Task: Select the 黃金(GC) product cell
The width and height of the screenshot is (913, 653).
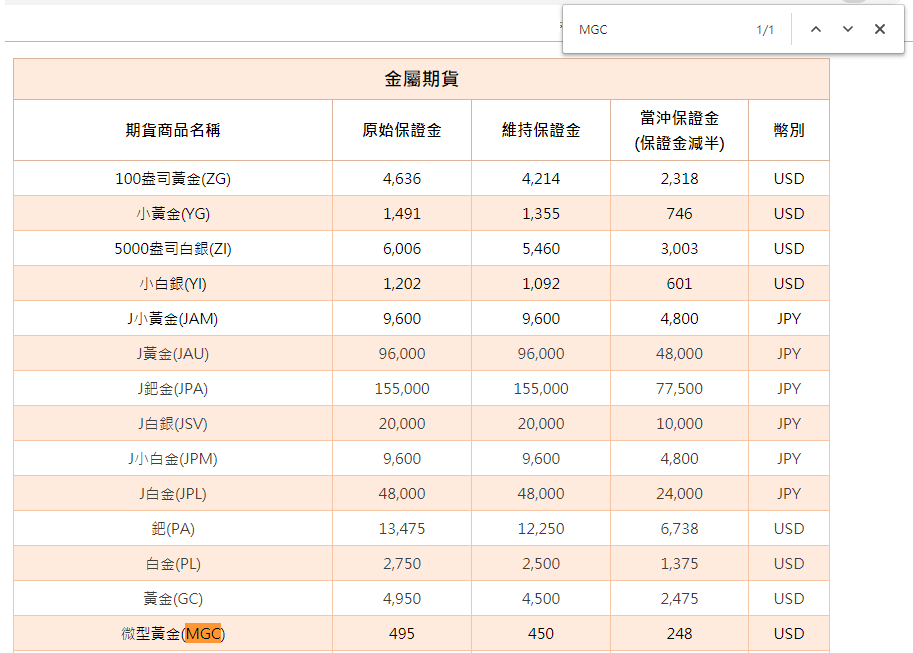Action: tap(173, 598)
